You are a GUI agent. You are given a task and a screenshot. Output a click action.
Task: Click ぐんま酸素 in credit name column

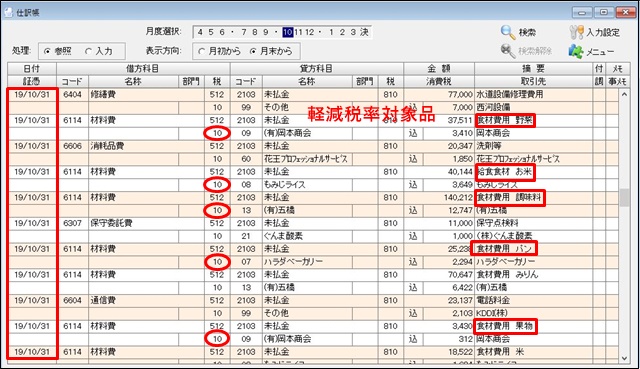click(283, 236)
